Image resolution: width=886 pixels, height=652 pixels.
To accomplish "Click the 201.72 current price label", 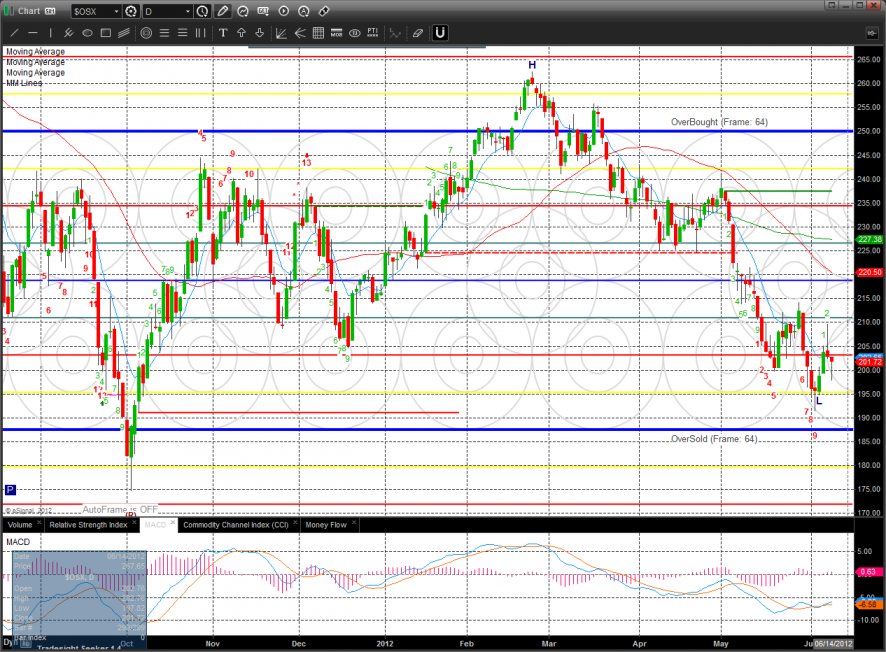I will tap(868, 361).
